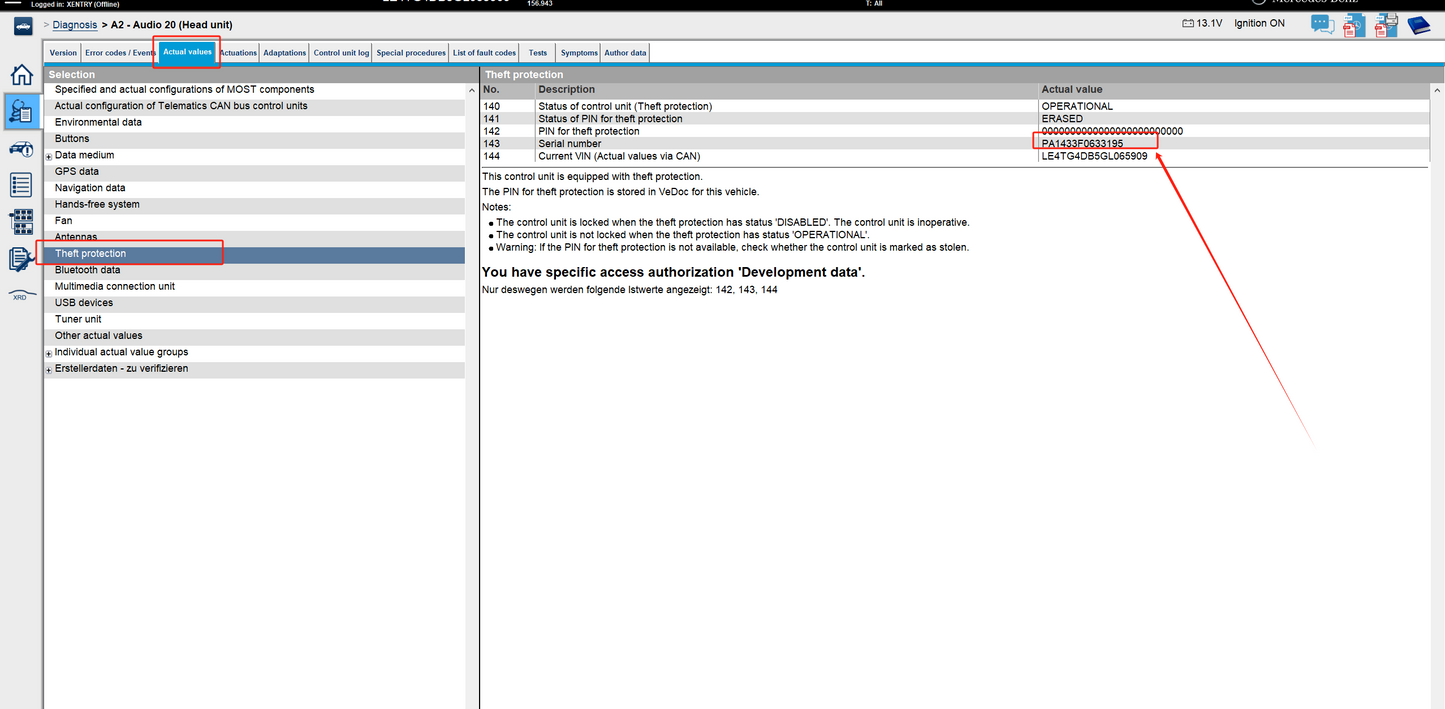Expand Individual actual value groups
The height and width of the screenshot is (709, 1445).
coord(49,354)
